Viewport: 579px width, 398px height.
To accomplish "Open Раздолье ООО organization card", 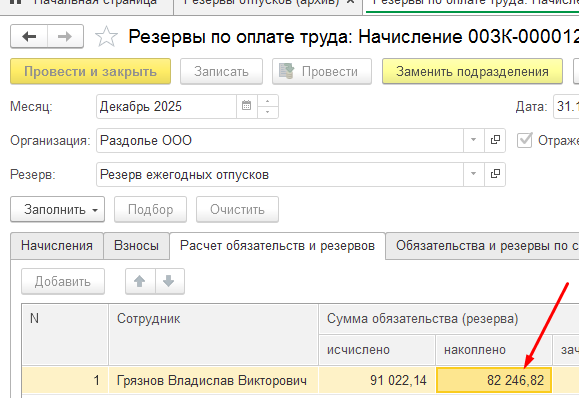I will 495,140.
